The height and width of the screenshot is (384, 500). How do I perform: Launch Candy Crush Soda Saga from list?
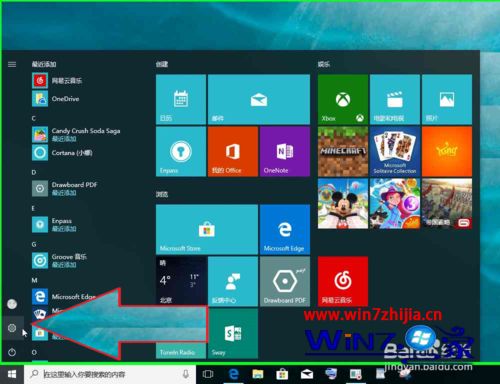87,134
